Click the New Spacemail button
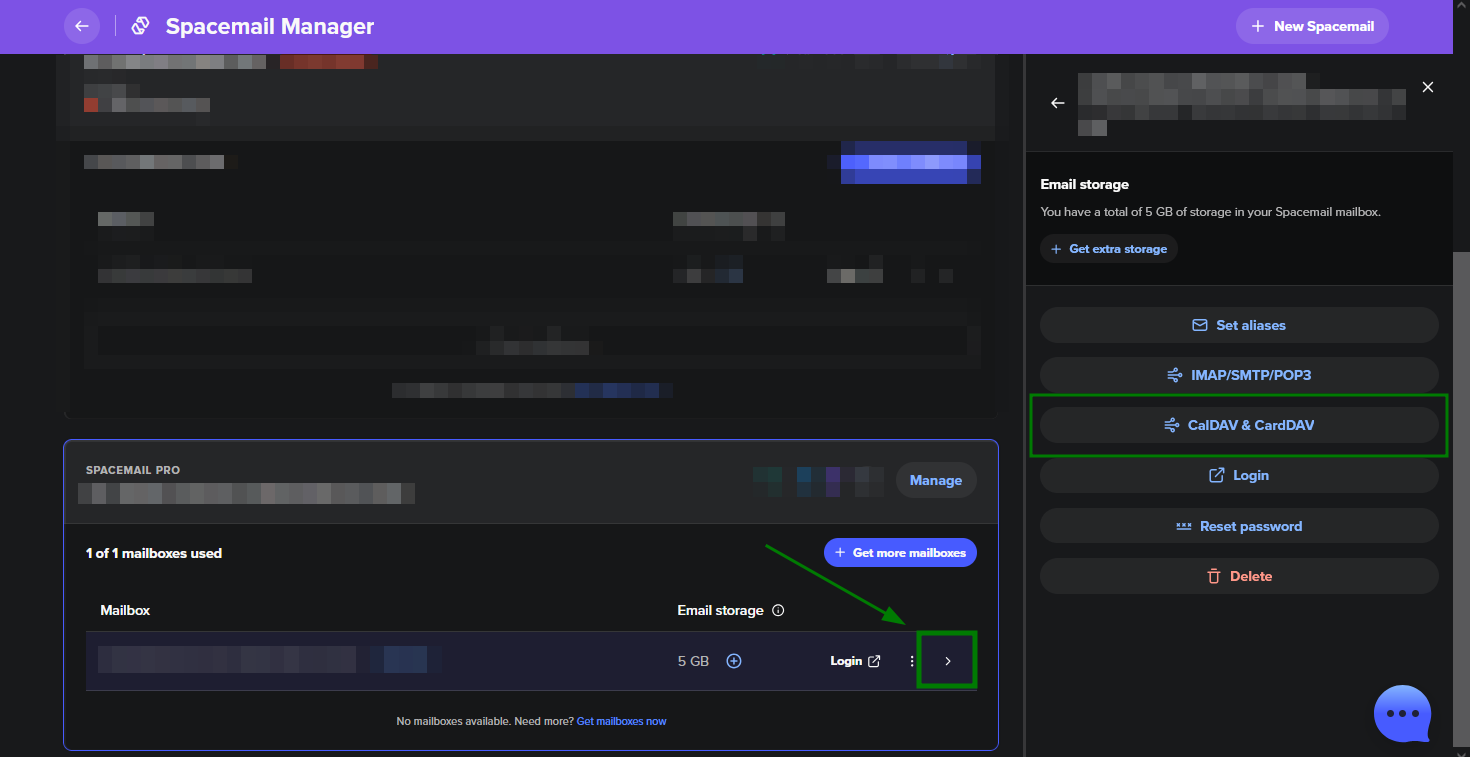This screenshot has width=1470, height=757. tap(1312, 26)
